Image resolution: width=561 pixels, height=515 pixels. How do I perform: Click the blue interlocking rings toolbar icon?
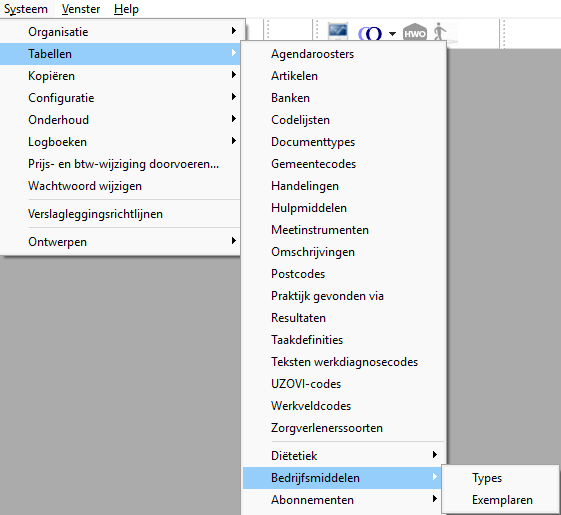(370, 34)
